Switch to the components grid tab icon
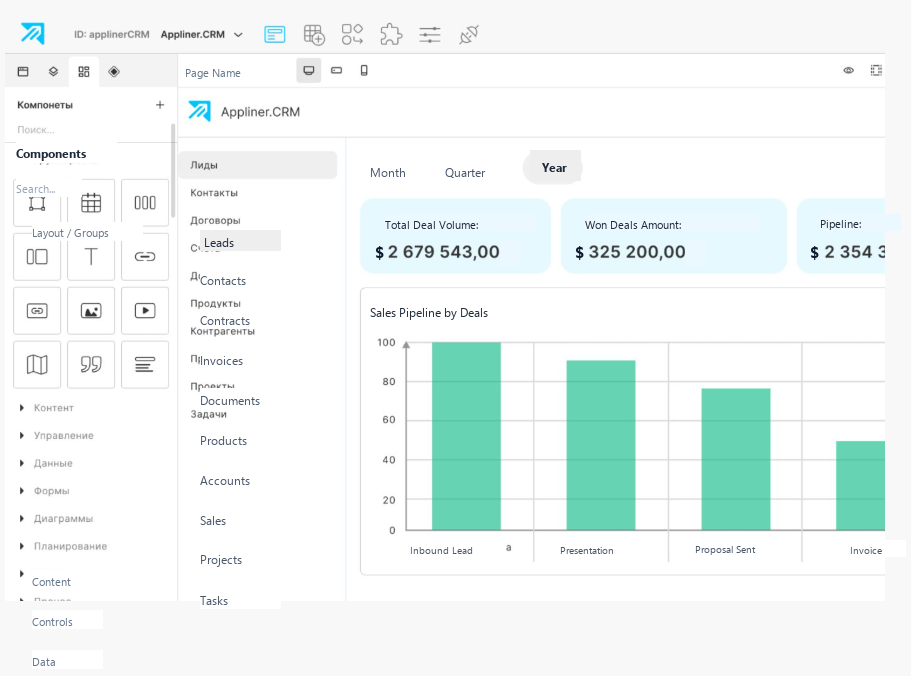911x676 pixels. [x=84, y=71]
